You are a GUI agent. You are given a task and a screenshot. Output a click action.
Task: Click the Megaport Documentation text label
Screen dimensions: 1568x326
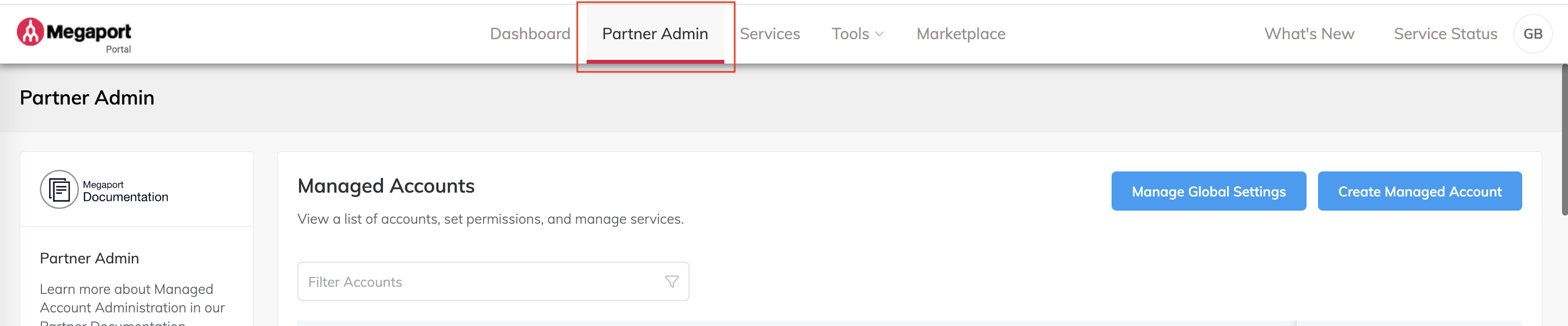click(x=125, y=192)
